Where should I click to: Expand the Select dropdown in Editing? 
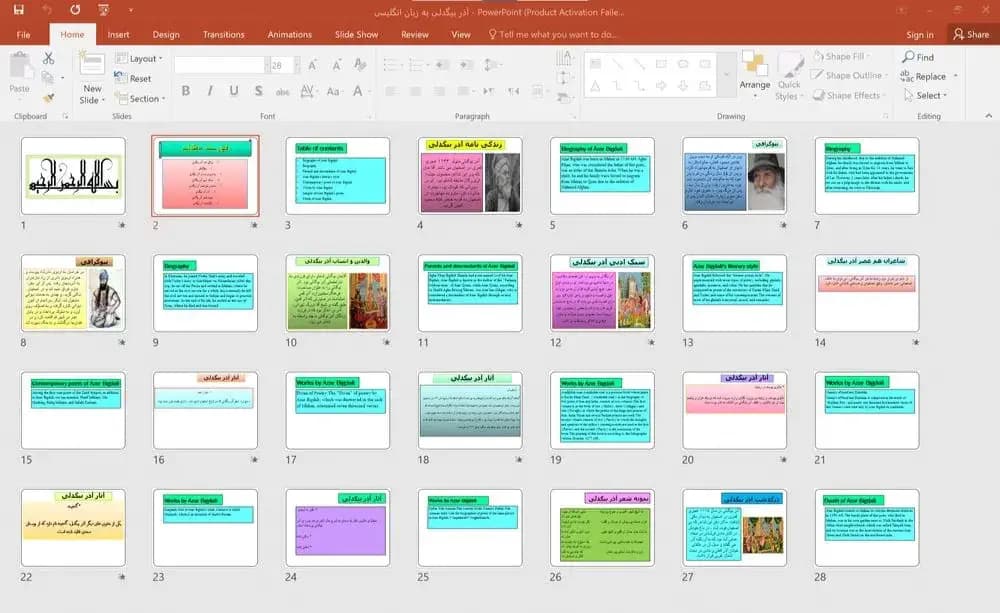pos(926,95)
